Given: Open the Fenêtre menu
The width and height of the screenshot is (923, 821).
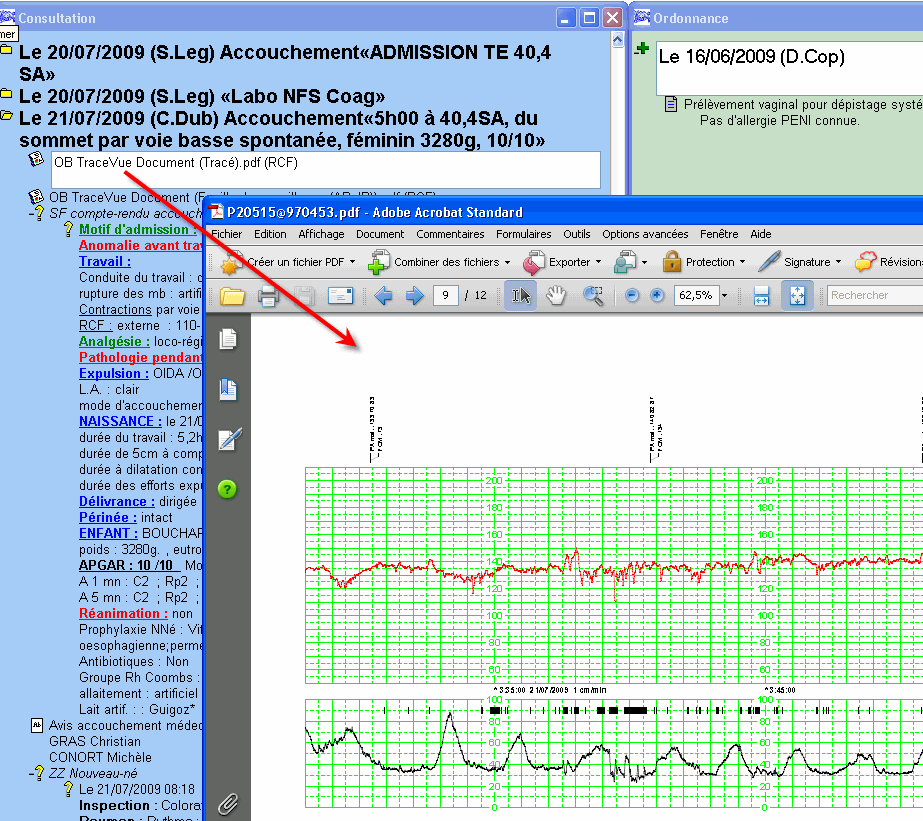Looking at the screenshot, I should [719, 234].
